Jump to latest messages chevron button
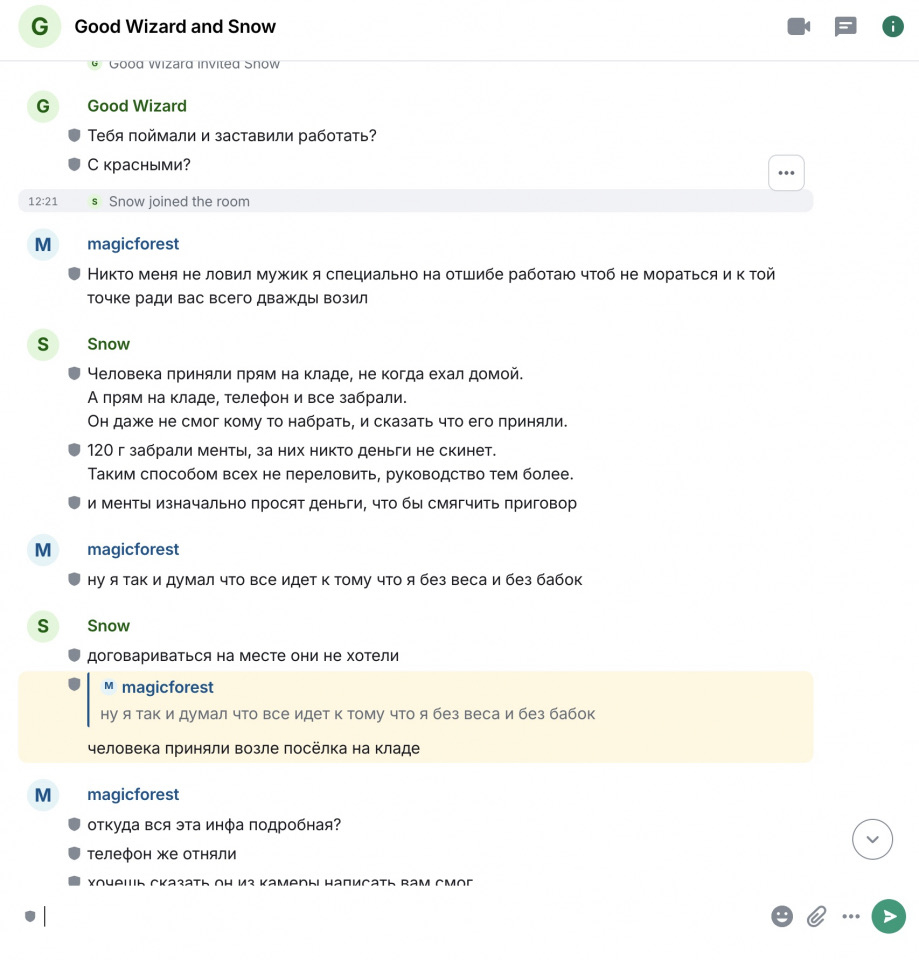 (872, 839)
